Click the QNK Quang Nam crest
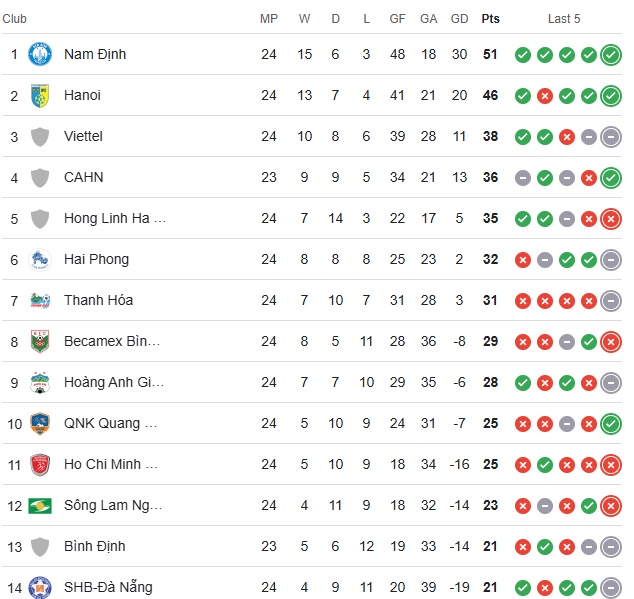 pyautogui.click(x=40, y=423)
